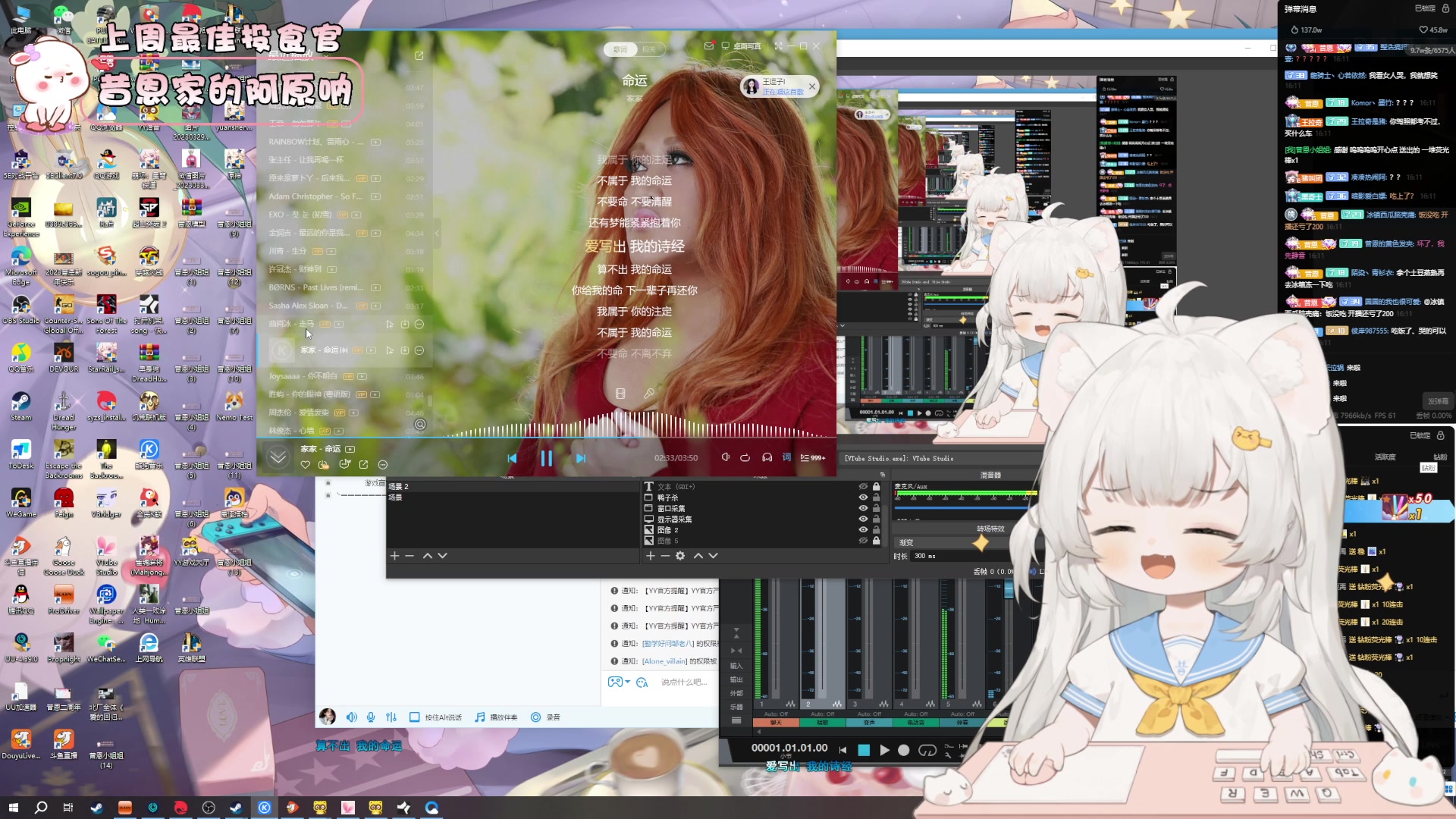The image size is (1456, 819).
Task: Open the lyrics 词 button
Action: click(x=786, y=457)
